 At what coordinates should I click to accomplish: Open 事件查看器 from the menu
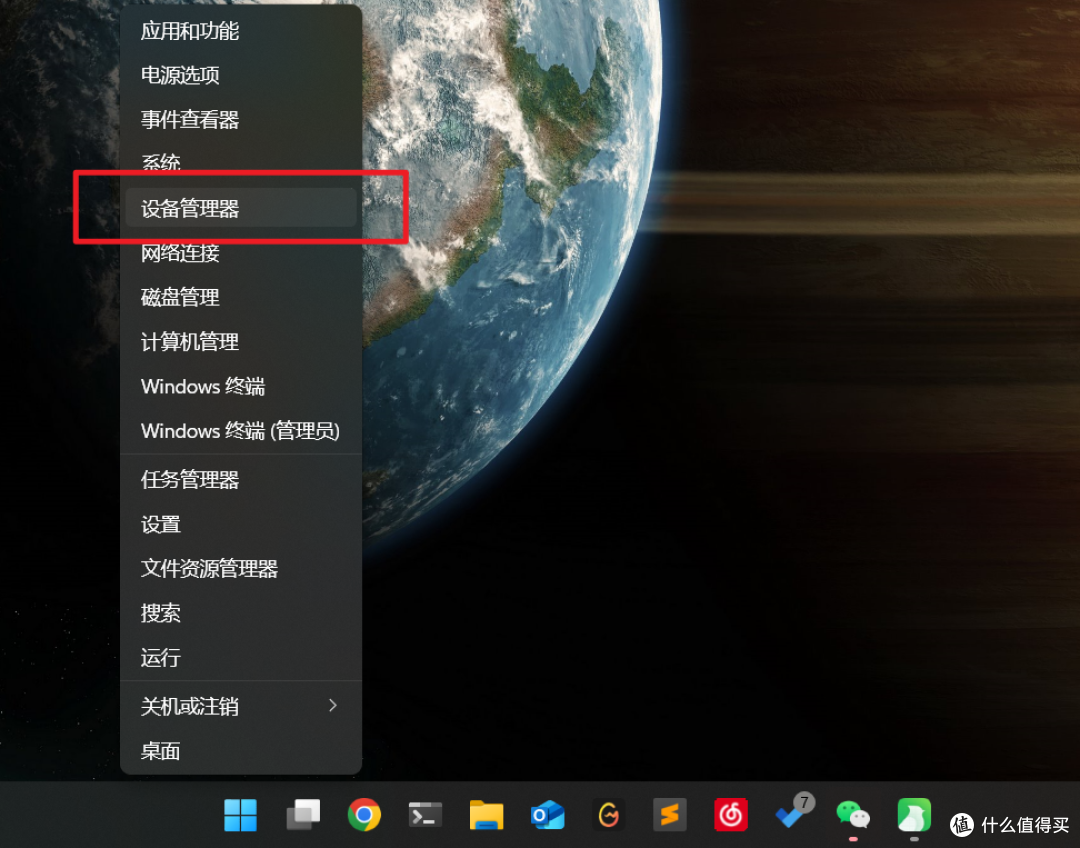(x=241, y=120)
